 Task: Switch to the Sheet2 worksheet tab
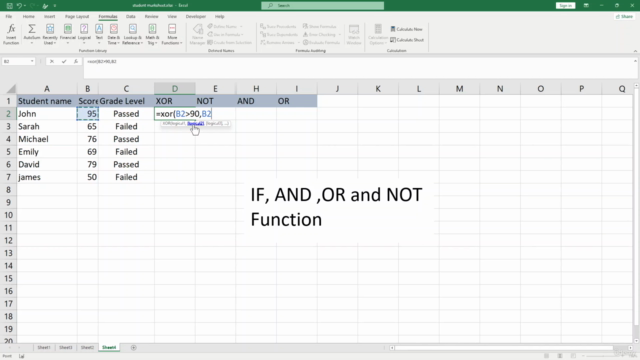point(87,348)
